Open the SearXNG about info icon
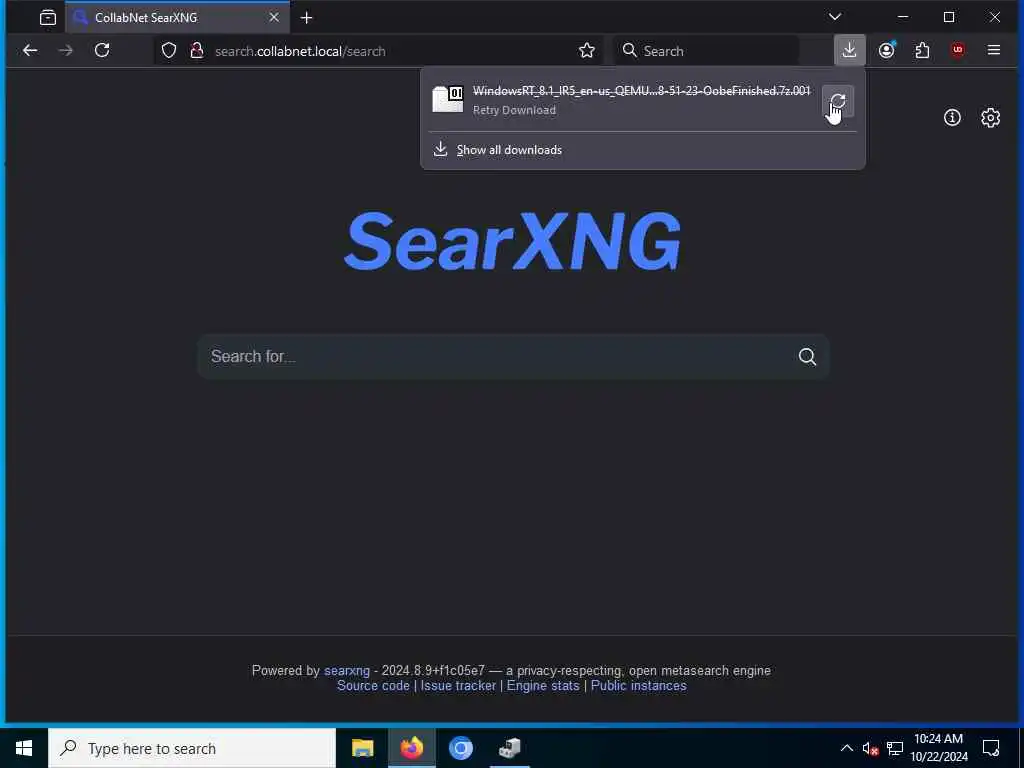Viewport: 1024px width, 768px height. (952, 118)
